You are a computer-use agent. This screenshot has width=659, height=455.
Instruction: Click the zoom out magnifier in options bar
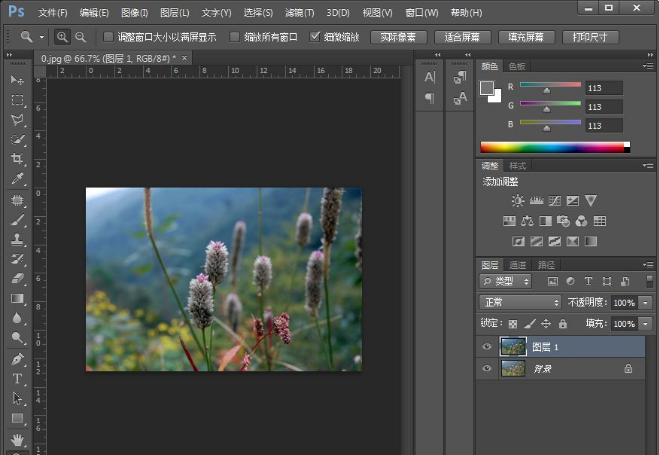point(80,37)
